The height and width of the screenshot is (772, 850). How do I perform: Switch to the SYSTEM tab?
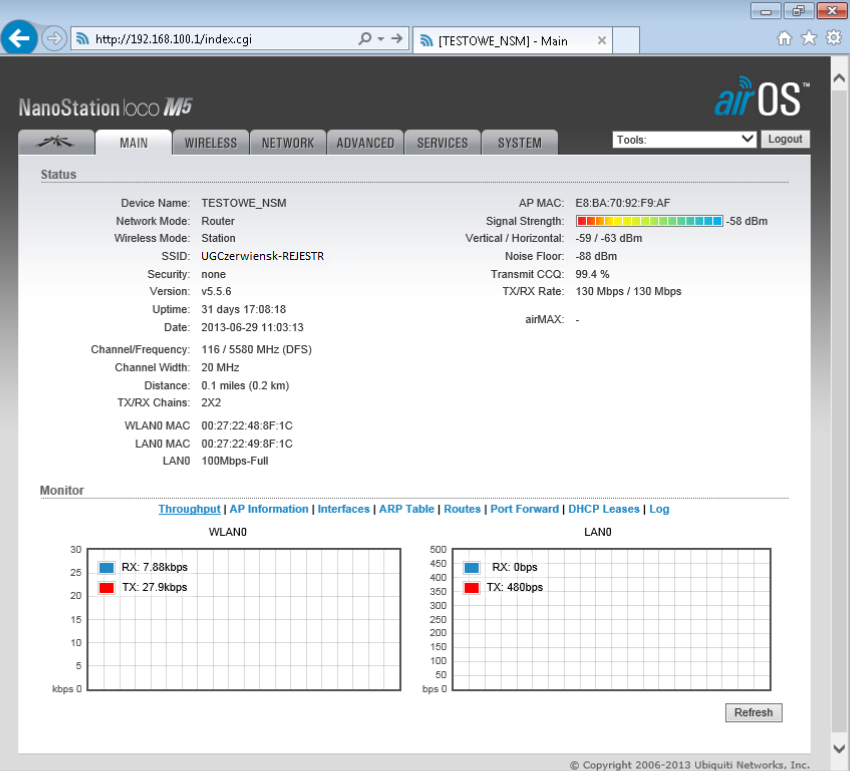tap(519, 143)
